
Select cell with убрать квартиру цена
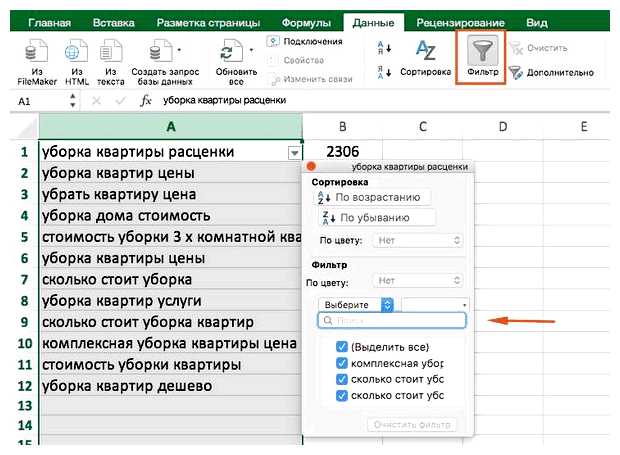171,194
